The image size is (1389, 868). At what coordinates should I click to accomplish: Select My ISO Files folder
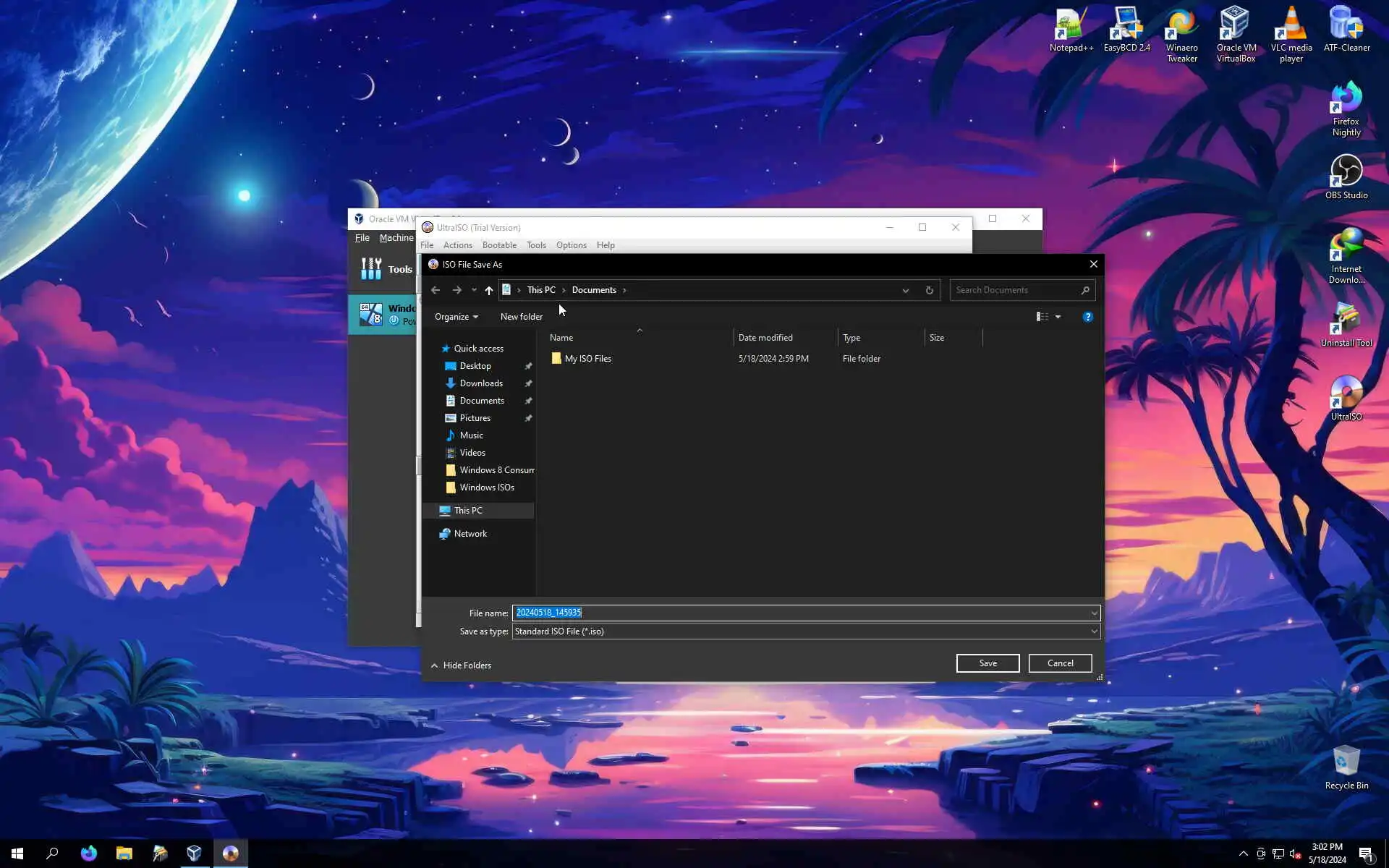587,359
